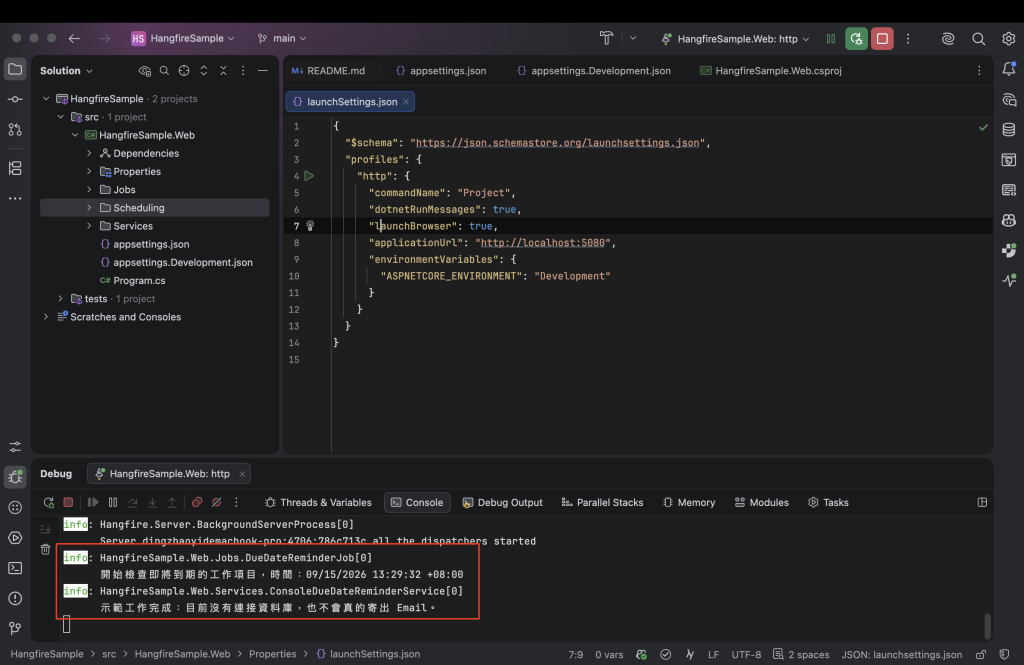Click UTF-8 encoding in status bar
1024x665 pixels.
[x=746, y=654]
